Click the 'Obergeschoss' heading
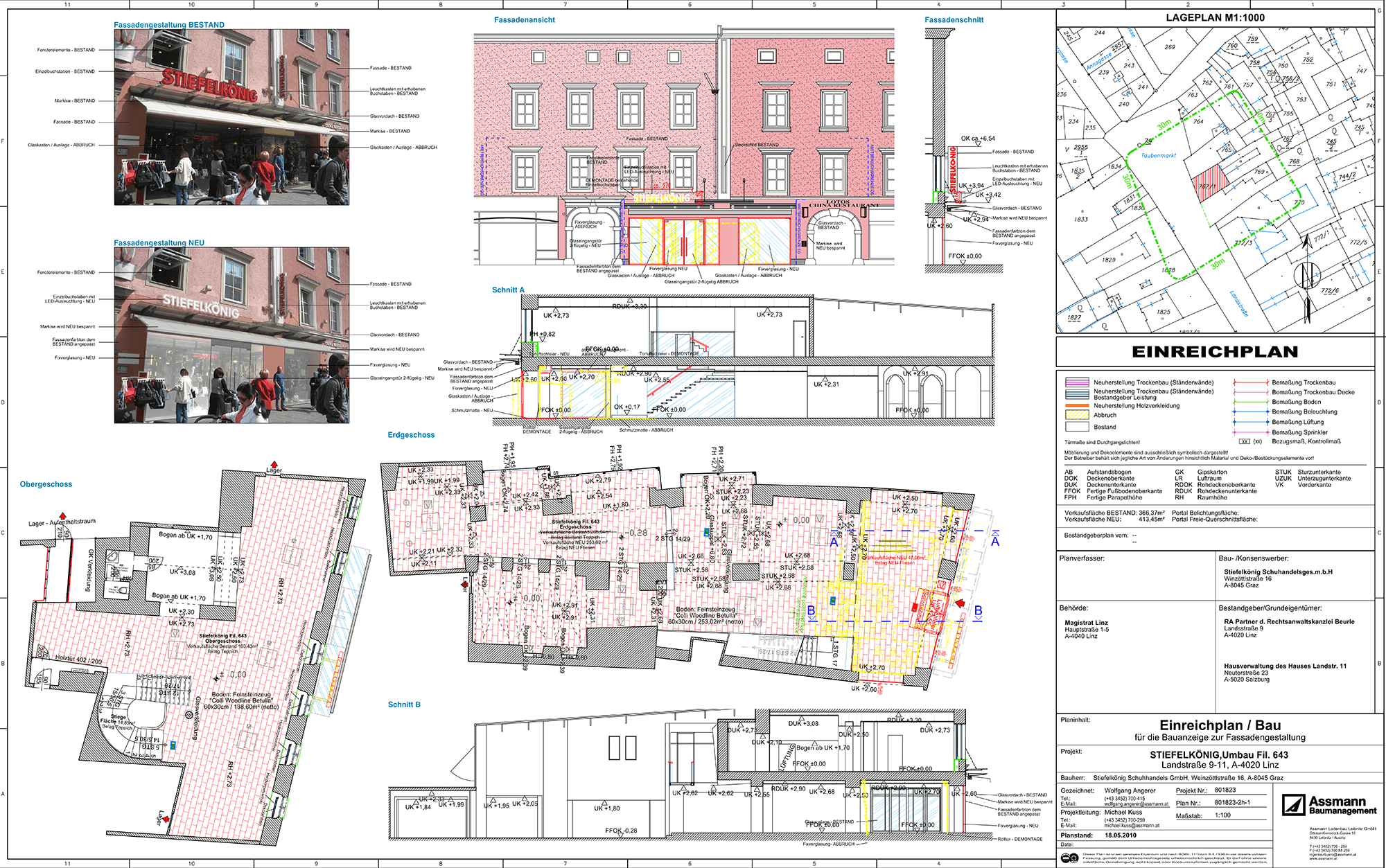1386x868 pixels. (46, 484)
